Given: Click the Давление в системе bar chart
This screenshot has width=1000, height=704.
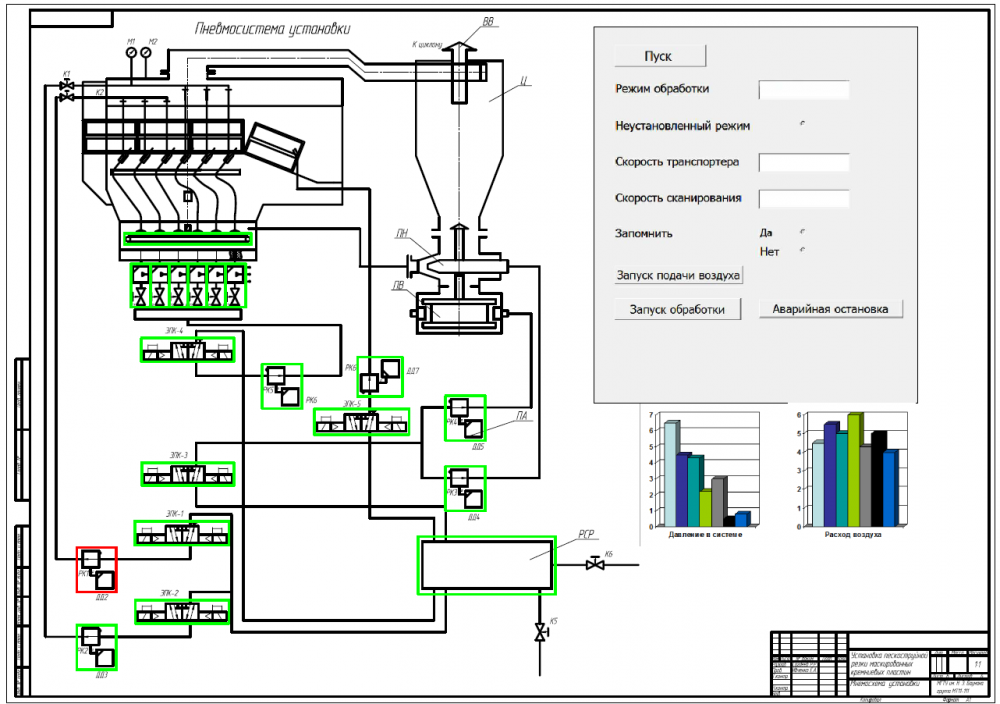Looking at the screenshot, I should click(x=699, y=472).
